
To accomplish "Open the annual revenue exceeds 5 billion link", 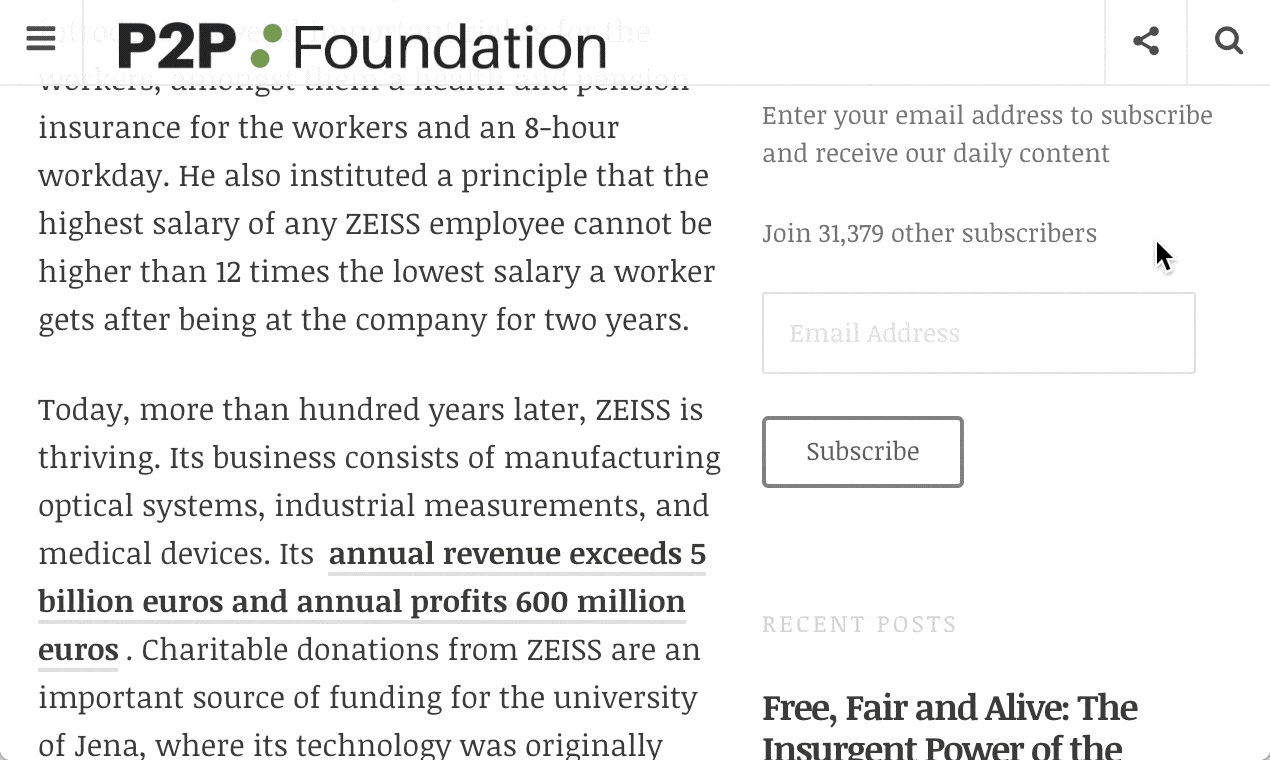I will coord(517,554).
